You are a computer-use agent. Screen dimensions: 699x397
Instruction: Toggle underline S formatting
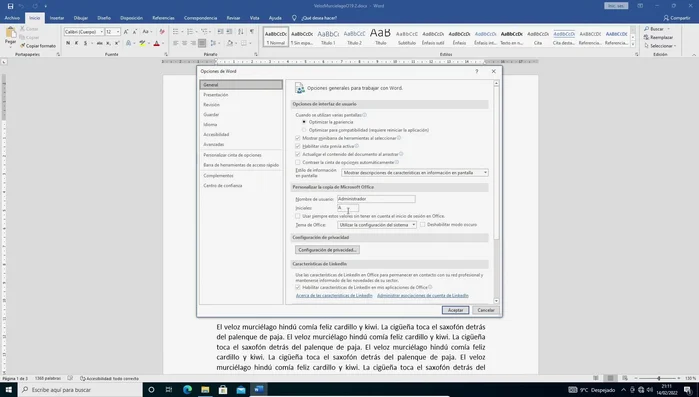85,43
